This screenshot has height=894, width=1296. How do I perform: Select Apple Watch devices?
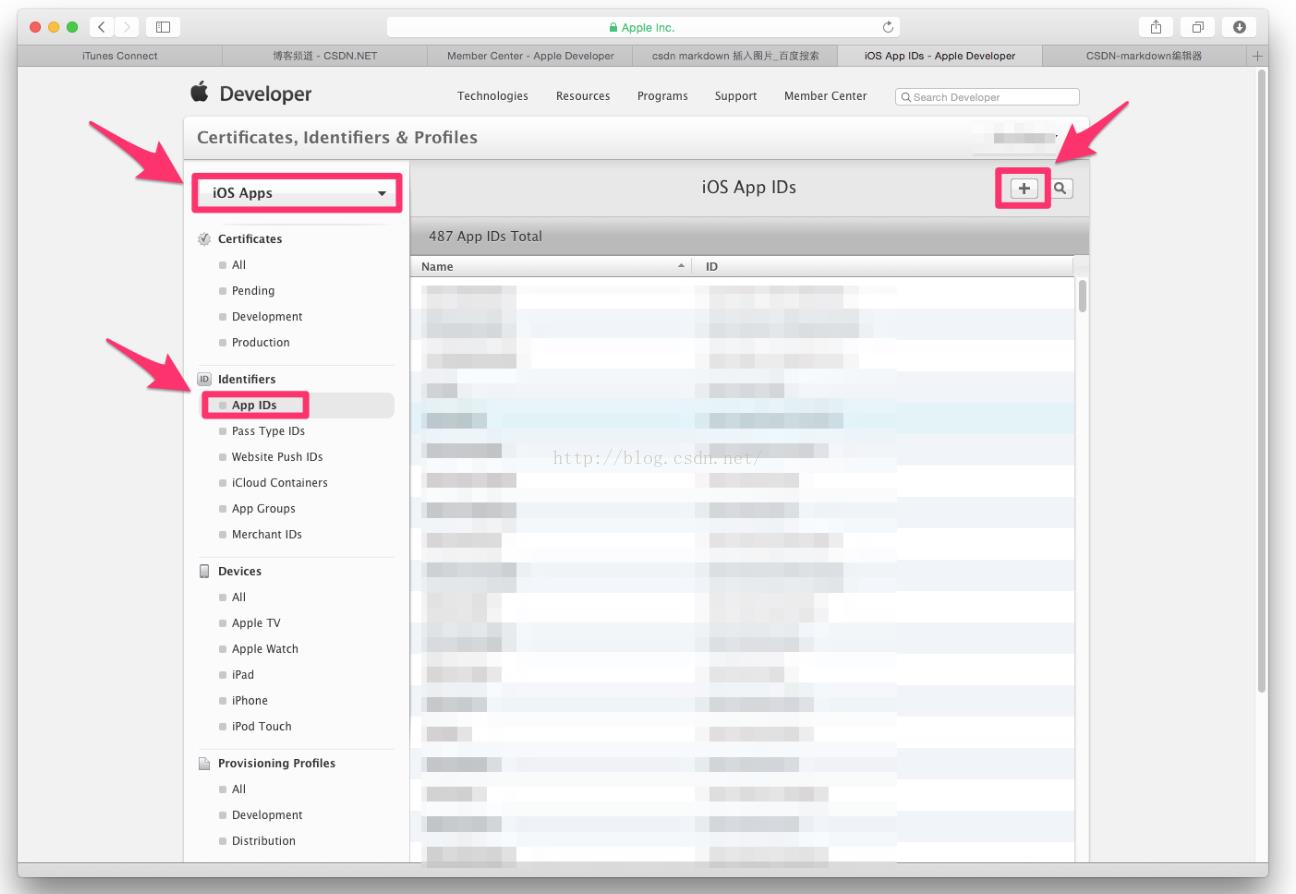click(265, 649)
